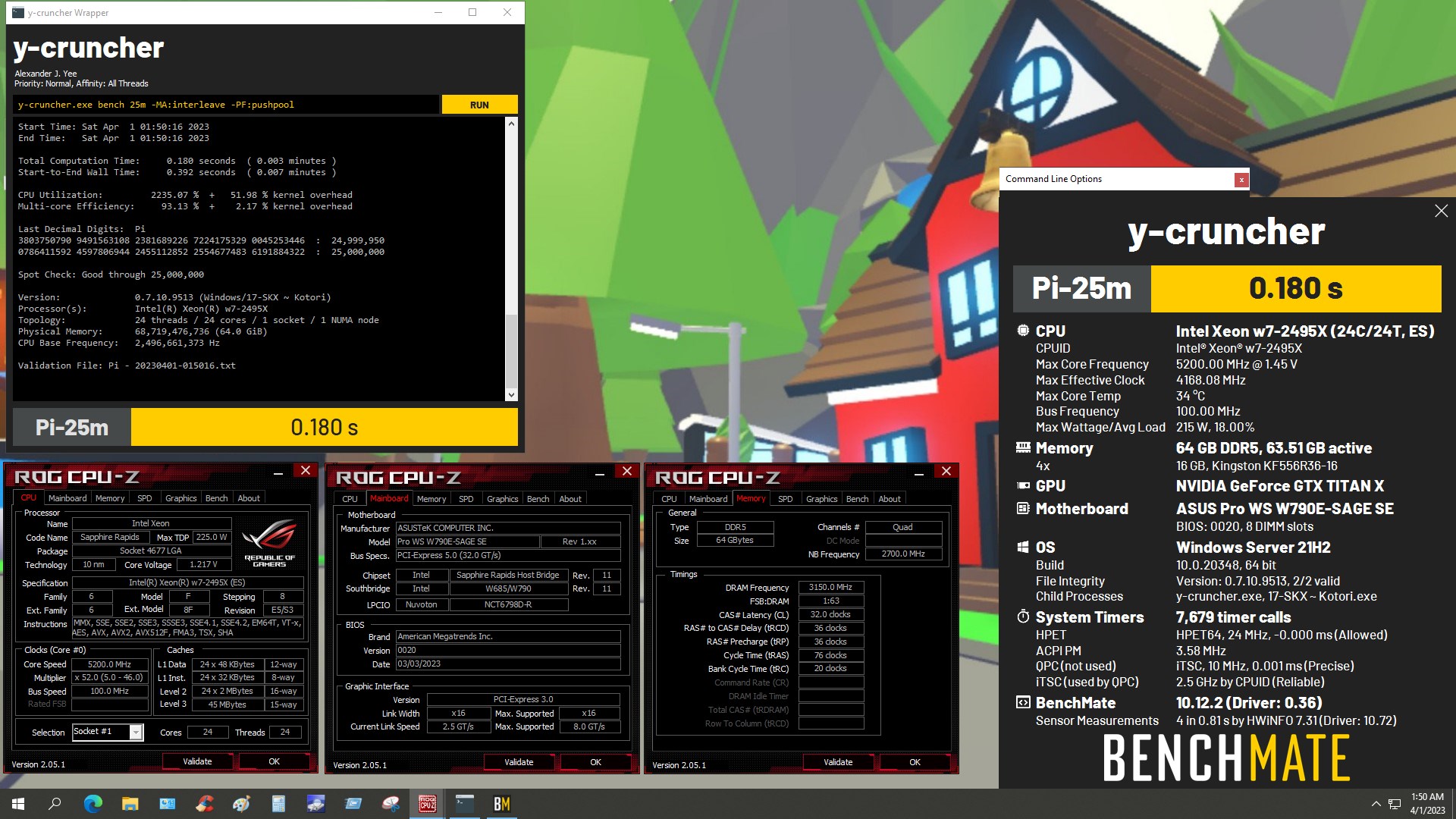Click the yellow 0.180 s result in BenchMate panel
The image size is (1456, 819).
click(1295, 288)
